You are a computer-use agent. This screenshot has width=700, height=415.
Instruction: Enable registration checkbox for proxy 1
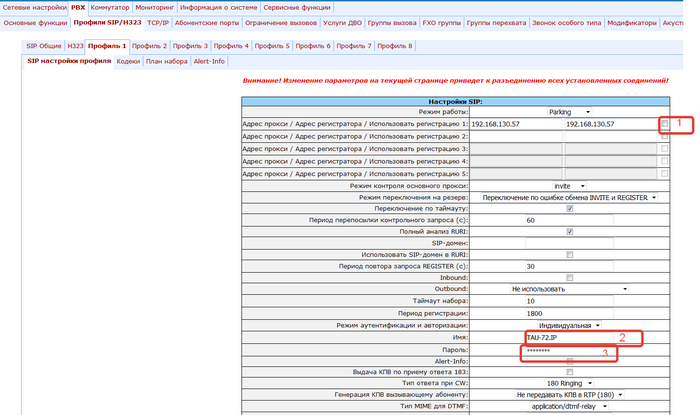(664, 124)
